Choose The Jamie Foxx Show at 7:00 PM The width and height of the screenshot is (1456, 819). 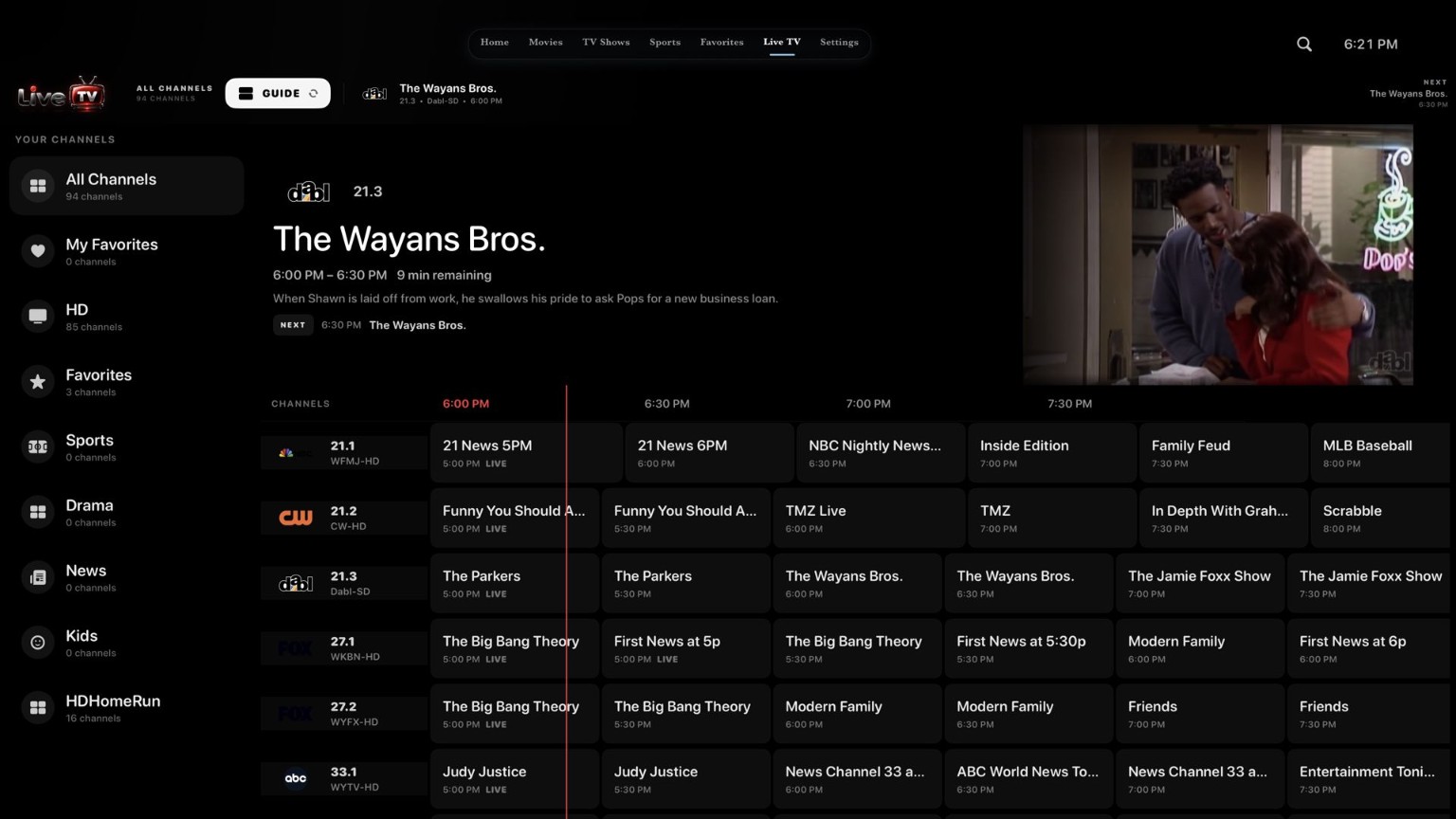click(x=1200, y=583)
